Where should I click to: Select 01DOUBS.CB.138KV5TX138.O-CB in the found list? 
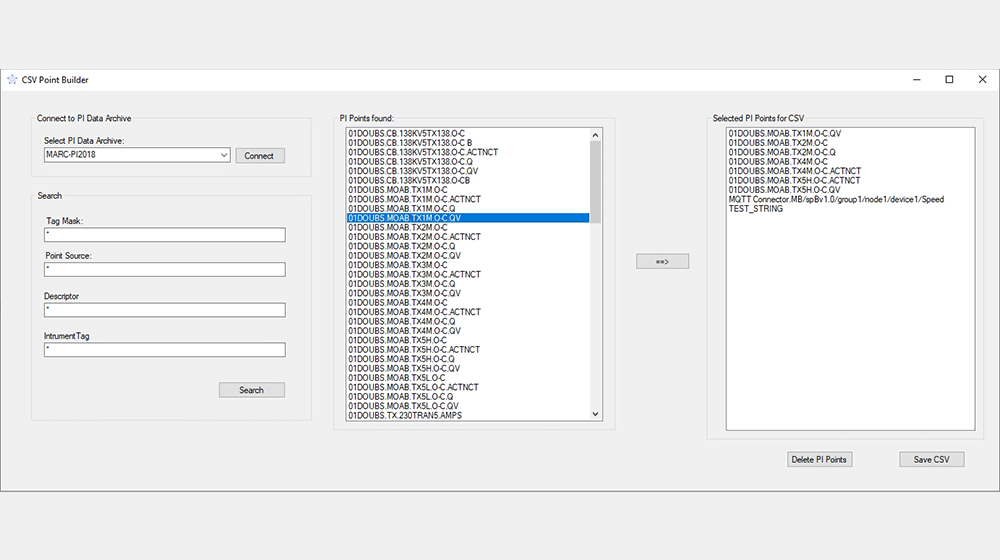click(468, 181)
